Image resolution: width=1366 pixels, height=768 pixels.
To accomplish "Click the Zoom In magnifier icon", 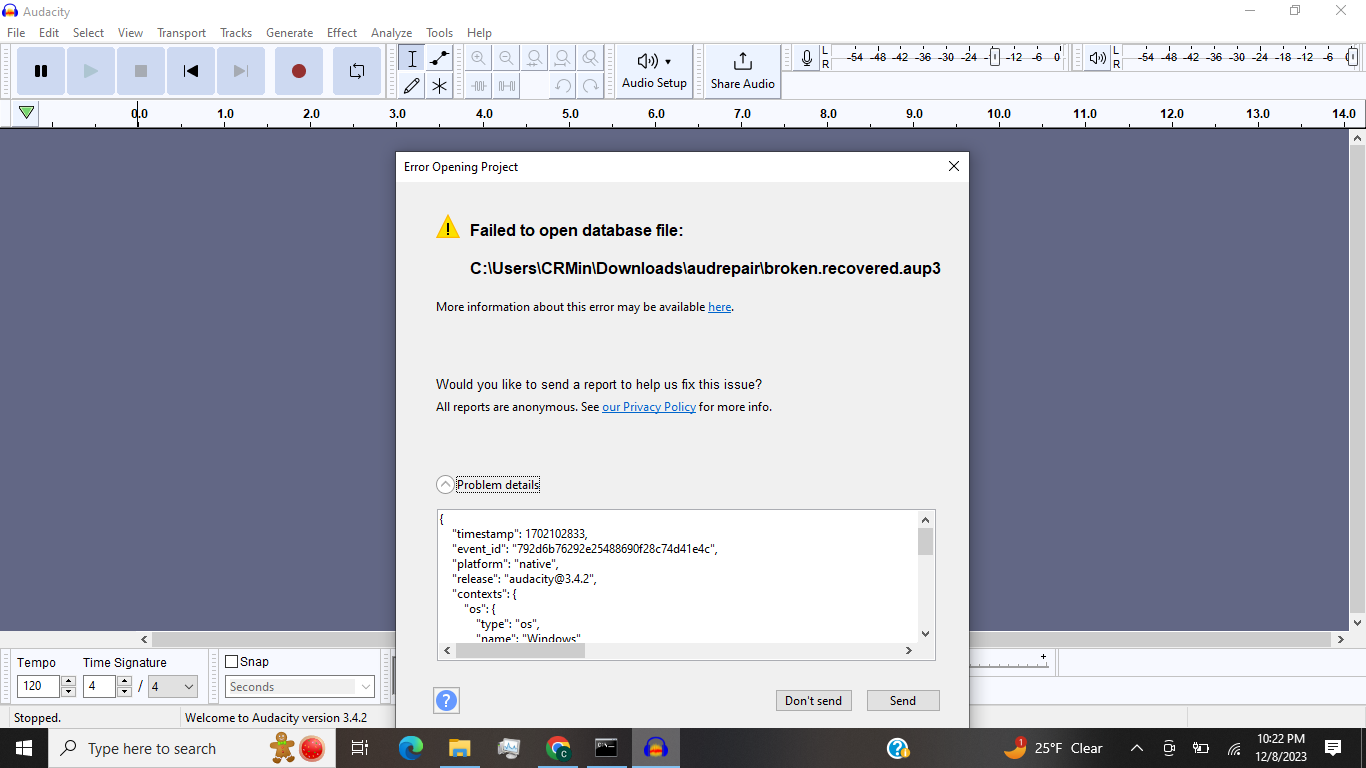I will pos(478,58).
